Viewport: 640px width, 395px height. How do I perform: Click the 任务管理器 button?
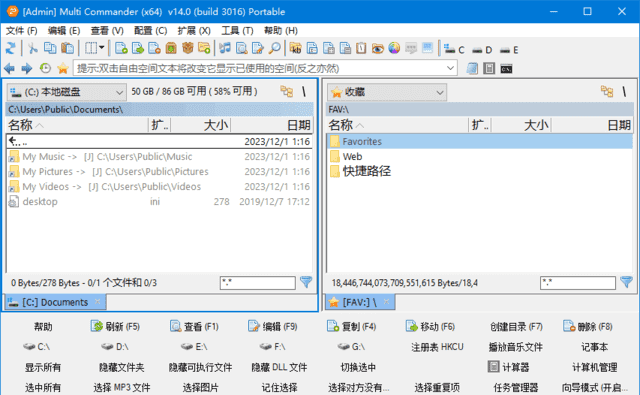point(516,387)
